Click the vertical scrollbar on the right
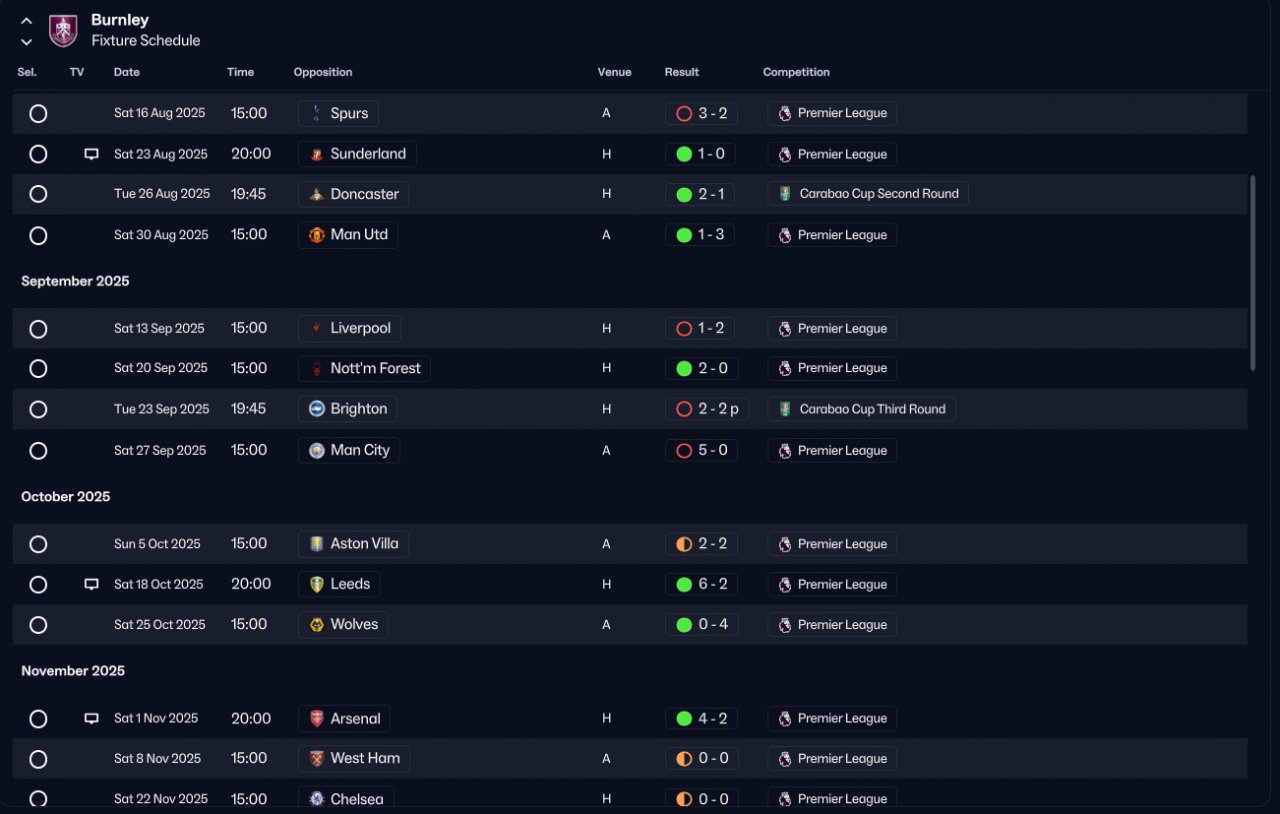 pos(1254,273)
